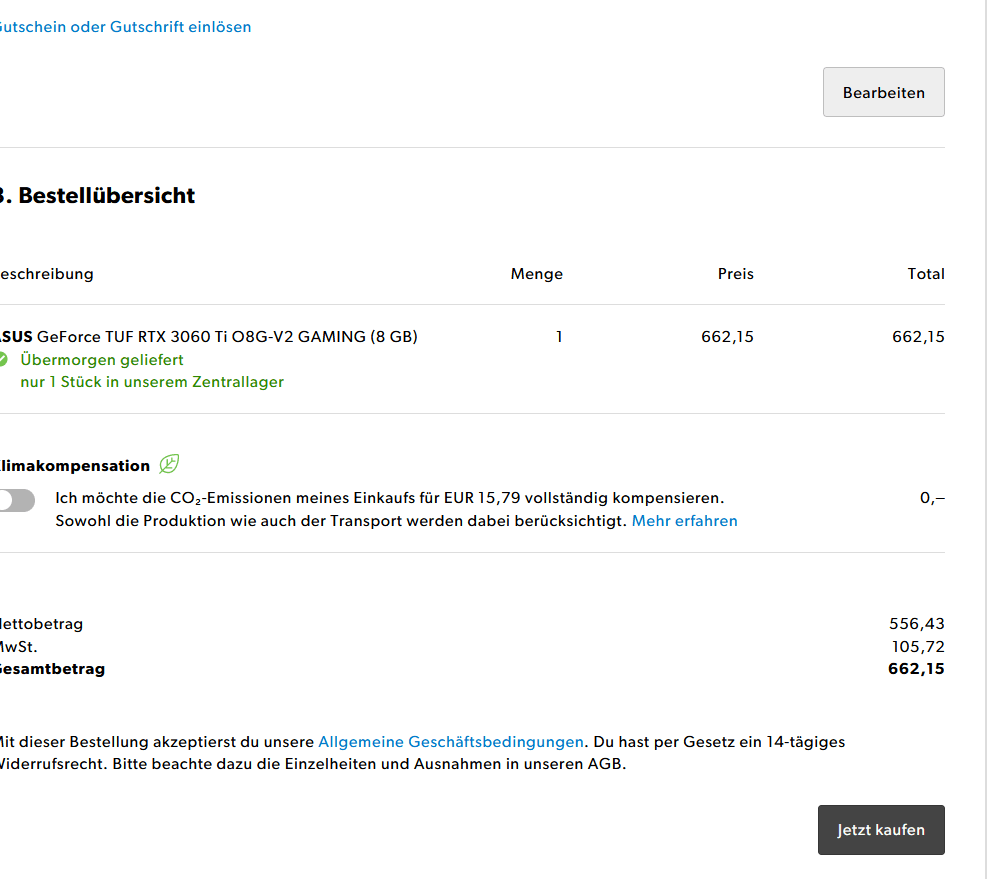Click the green checkmark delivery icon
This screenshot has width=1008, height=879.
point(3,359)
